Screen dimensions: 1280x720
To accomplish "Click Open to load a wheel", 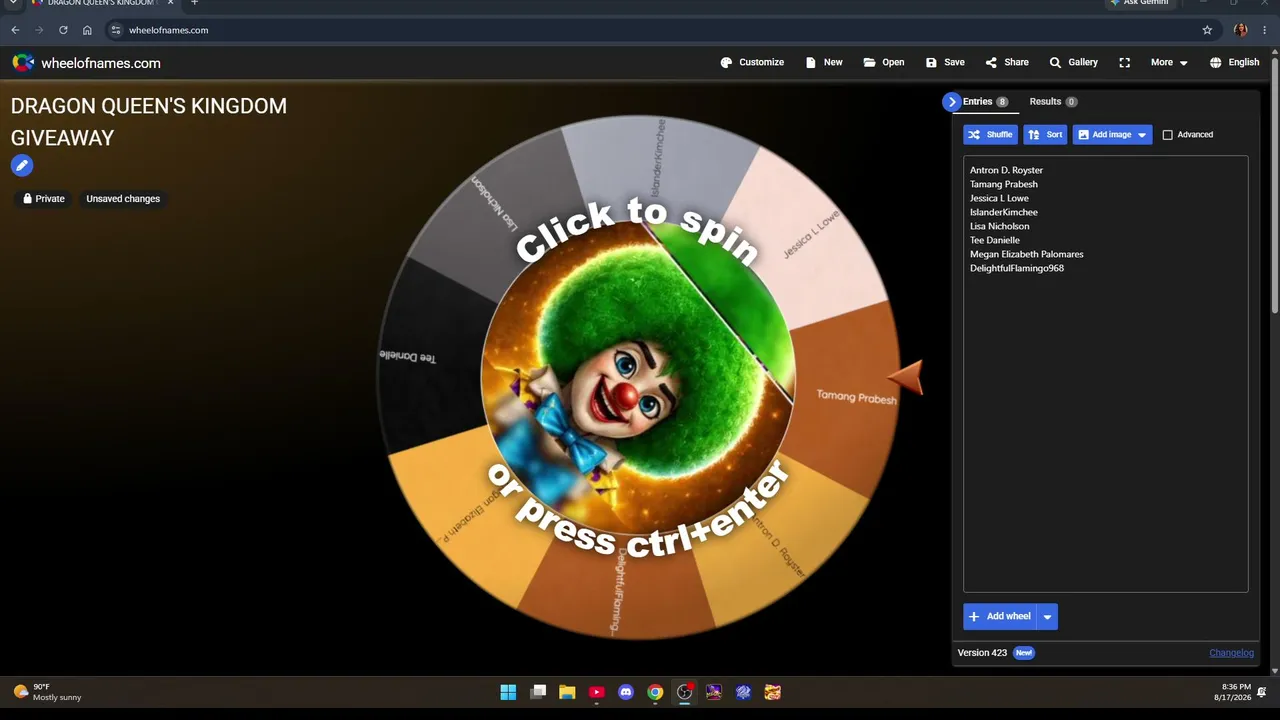I will (x=884, y=62).
